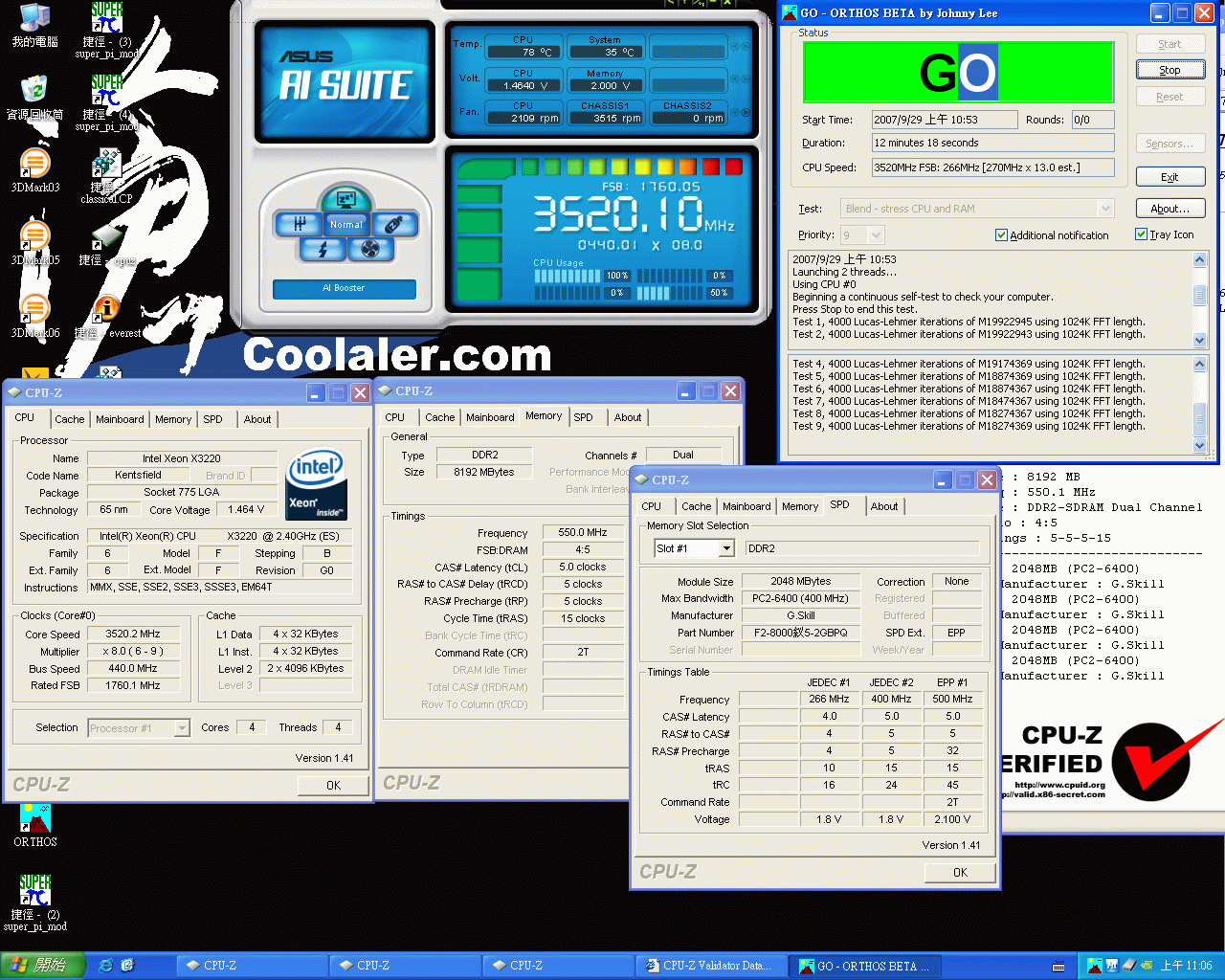Click AI Suite lightning bolt icon
1225x980 pixels.
(323, 249)
